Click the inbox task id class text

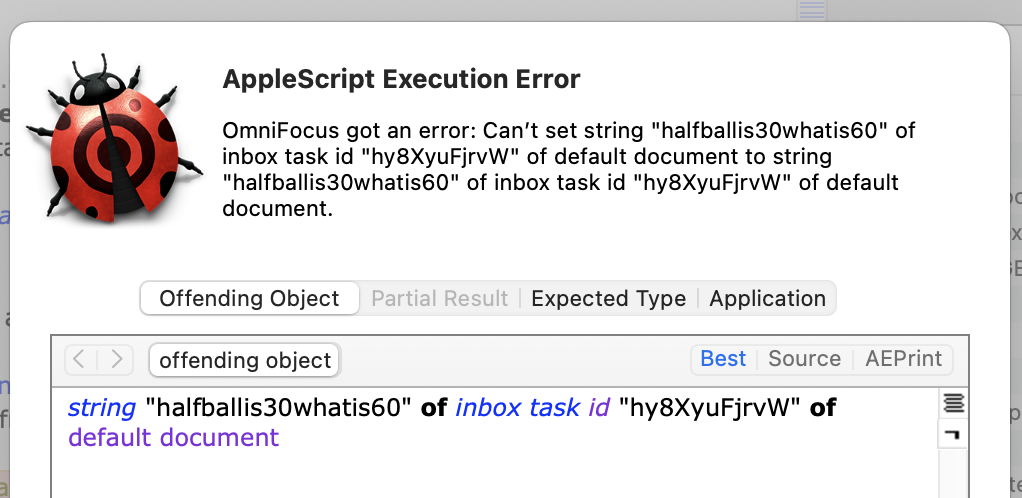(532, 407)
